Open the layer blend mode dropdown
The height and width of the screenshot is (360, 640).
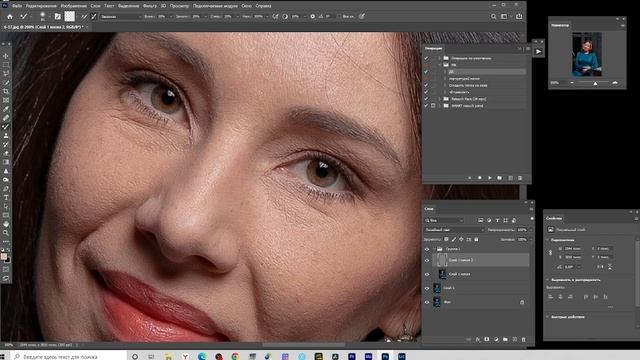[x=454, y=230]
